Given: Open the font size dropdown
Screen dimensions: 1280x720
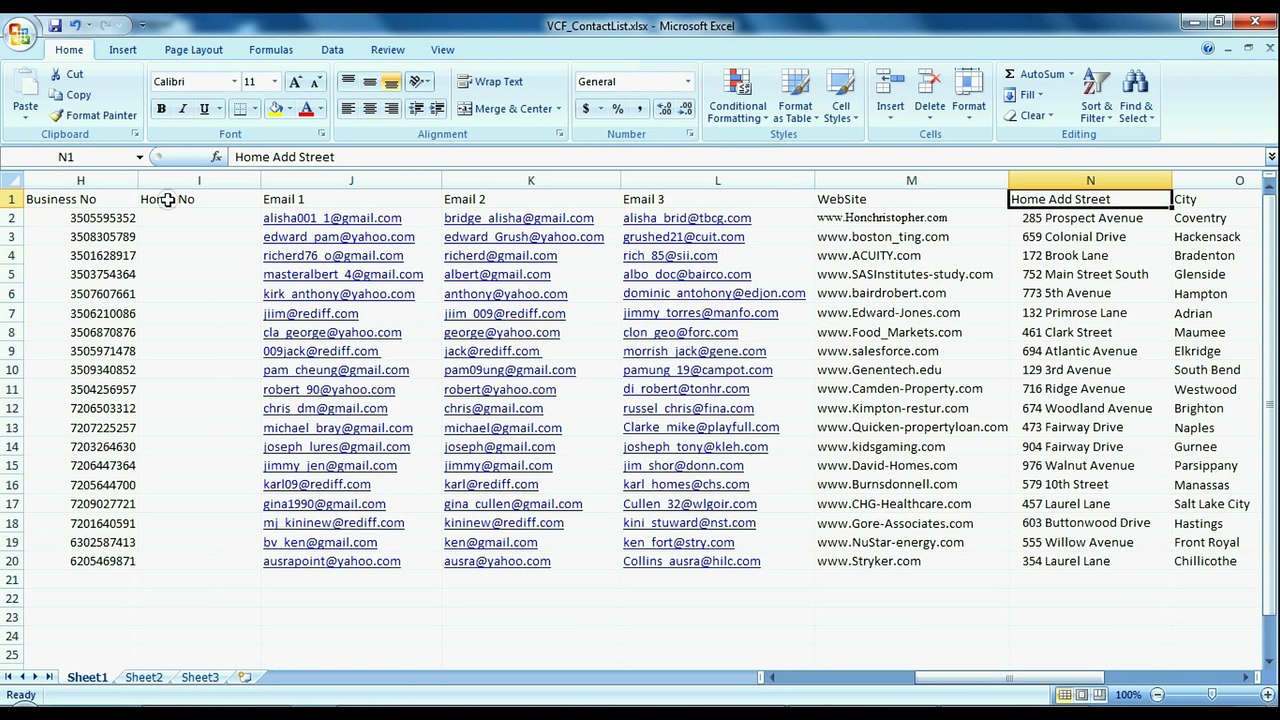Looking at the screenshot, I should [275, 82].
